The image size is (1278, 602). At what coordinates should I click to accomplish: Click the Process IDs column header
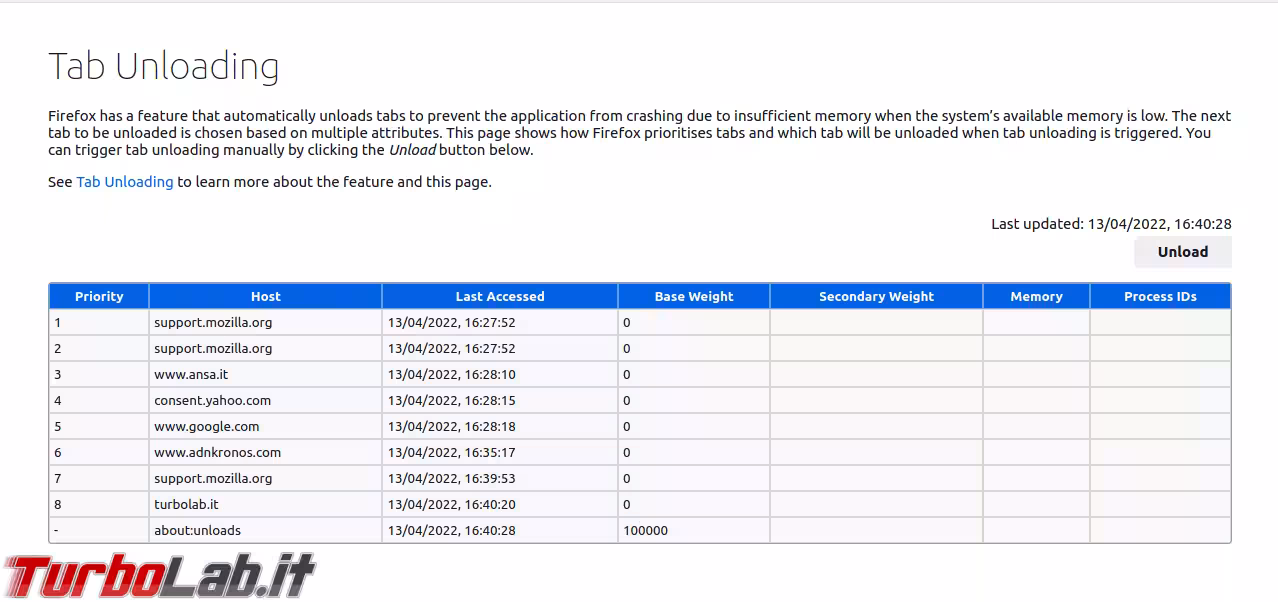click(x=1159, y=296)
